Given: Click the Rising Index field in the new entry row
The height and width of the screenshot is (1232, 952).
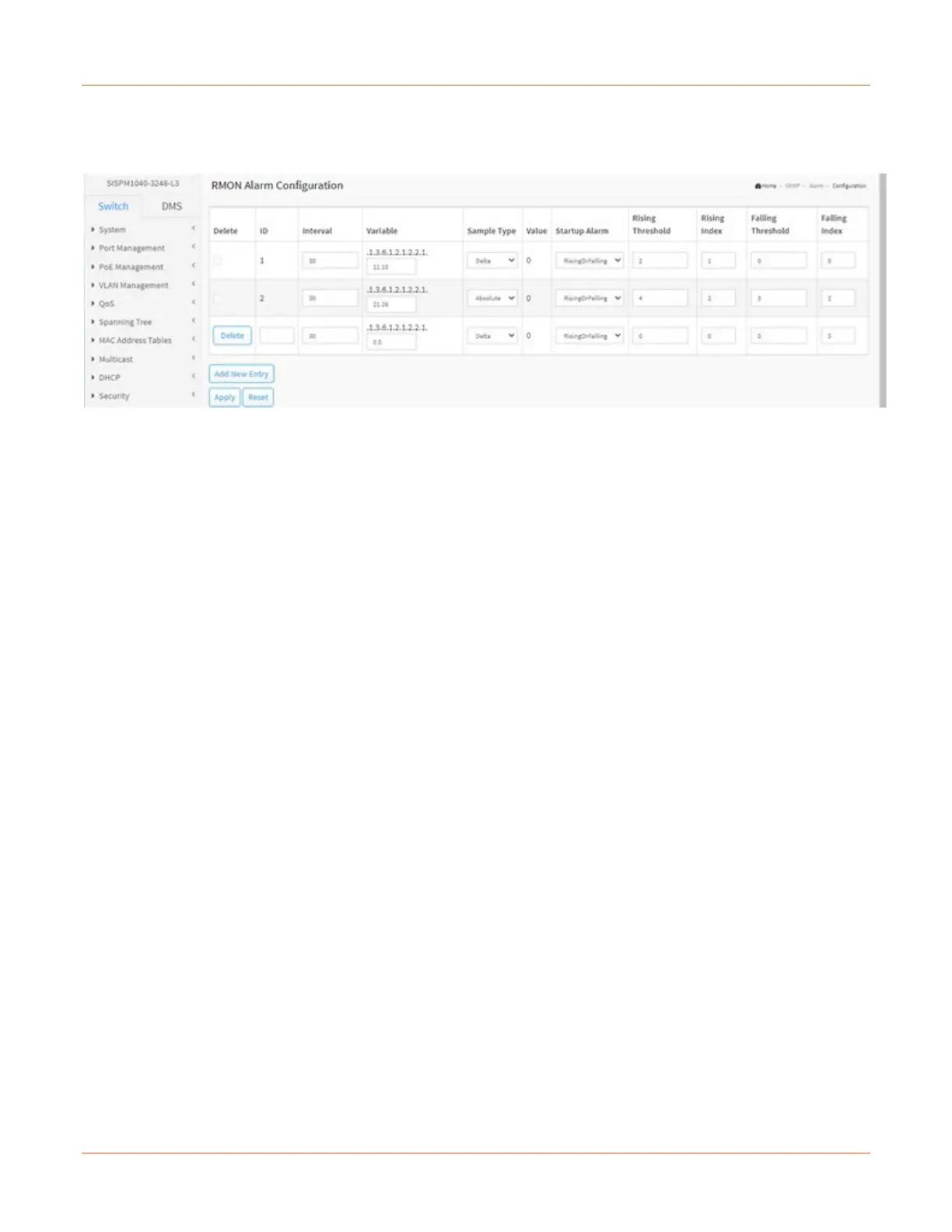Looking at the screenshot, I should click(719, 335).
